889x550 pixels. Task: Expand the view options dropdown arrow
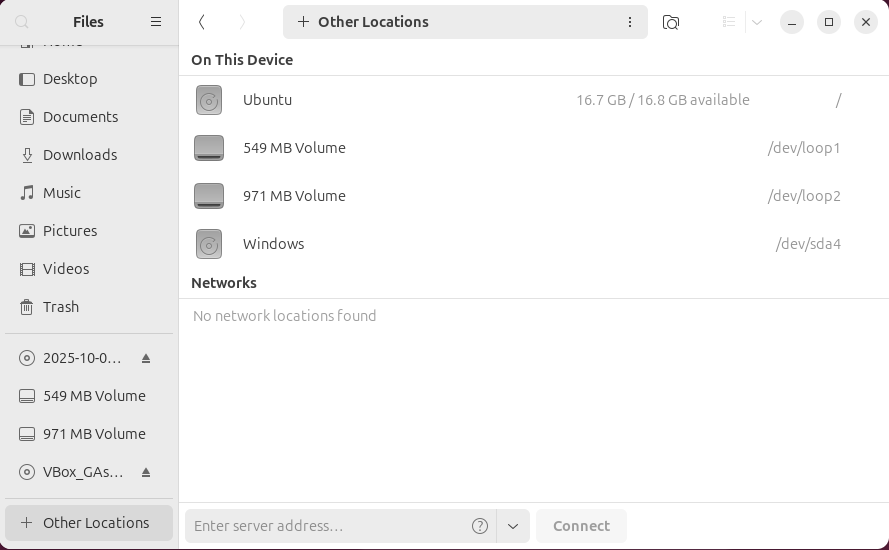tap(757, 22)
